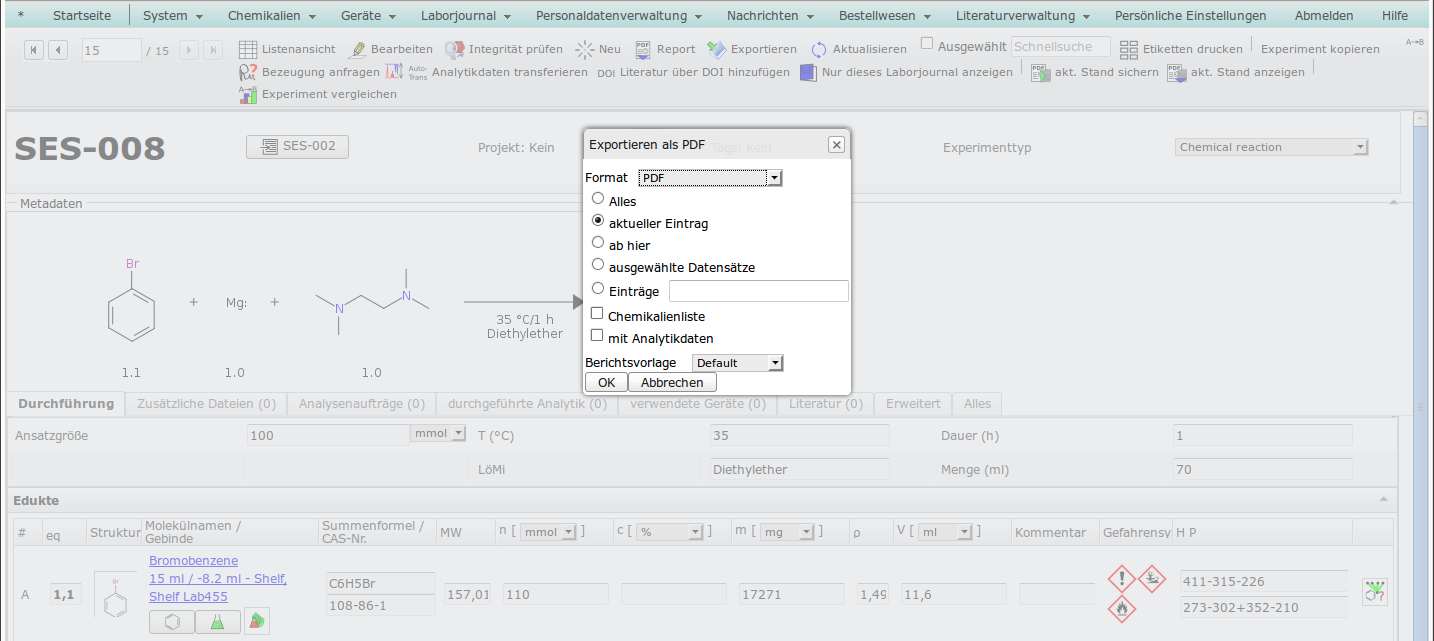
Task: Click the Etiketten drucken icon
Action: point(1129,49)
